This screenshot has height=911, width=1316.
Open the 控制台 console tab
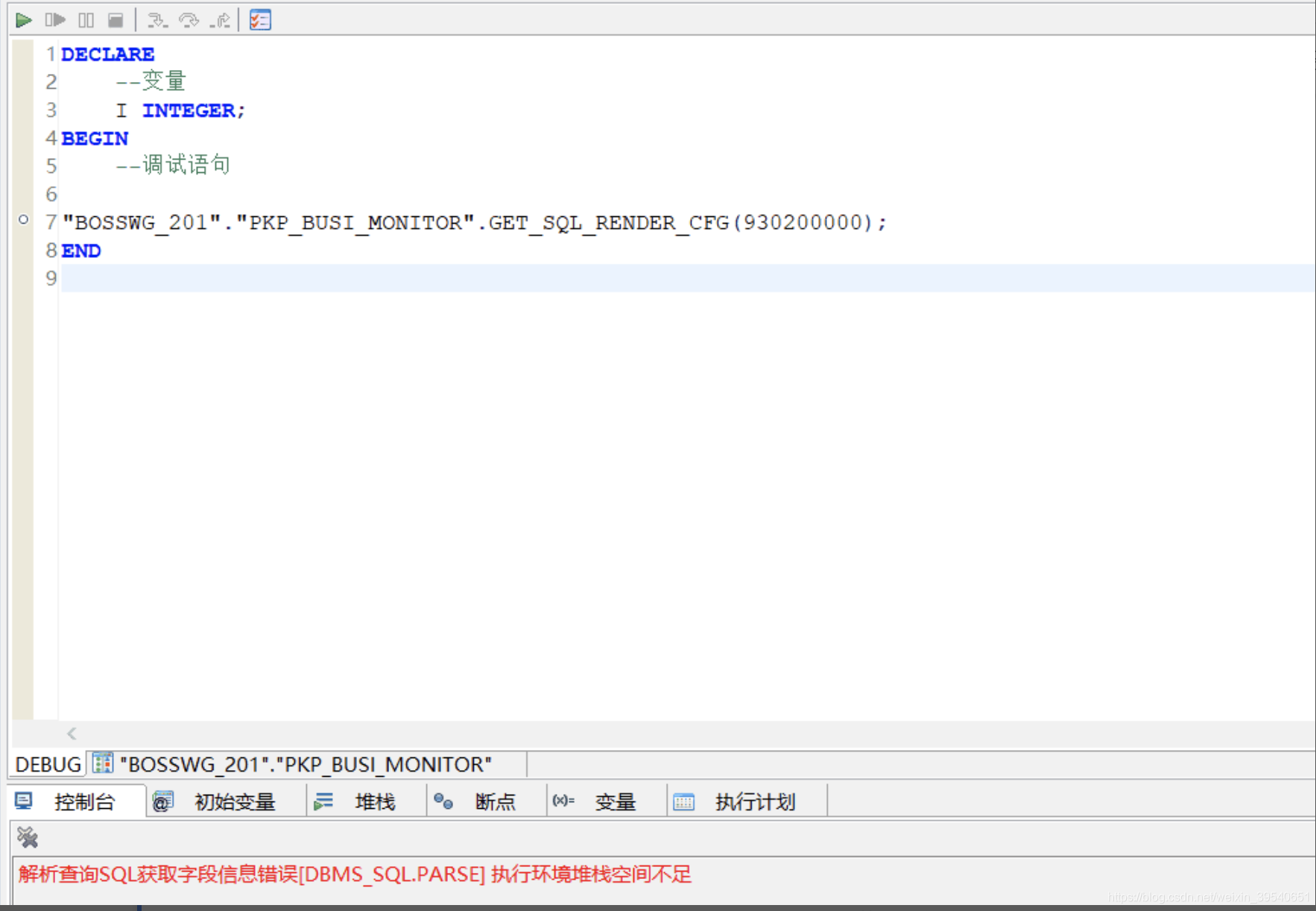click(x=77, y=802)
